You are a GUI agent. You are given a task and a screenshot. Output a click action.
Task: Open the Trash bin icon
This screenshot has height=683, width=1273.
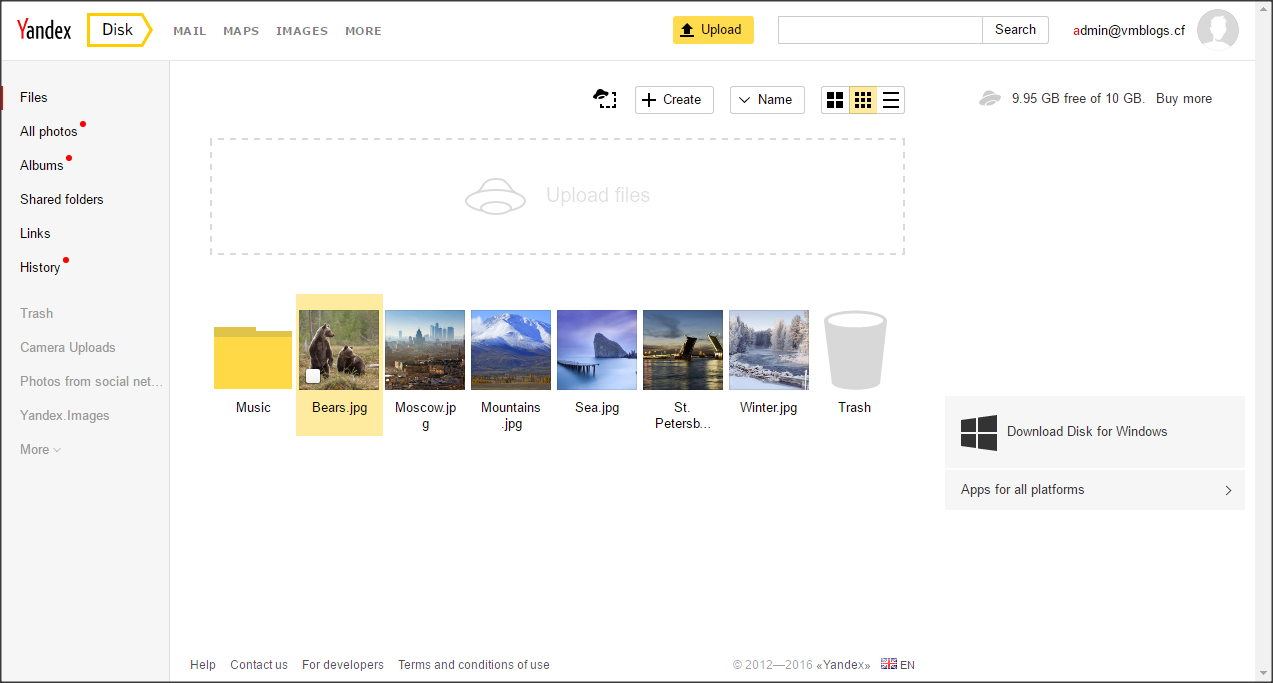pos(854,350)
